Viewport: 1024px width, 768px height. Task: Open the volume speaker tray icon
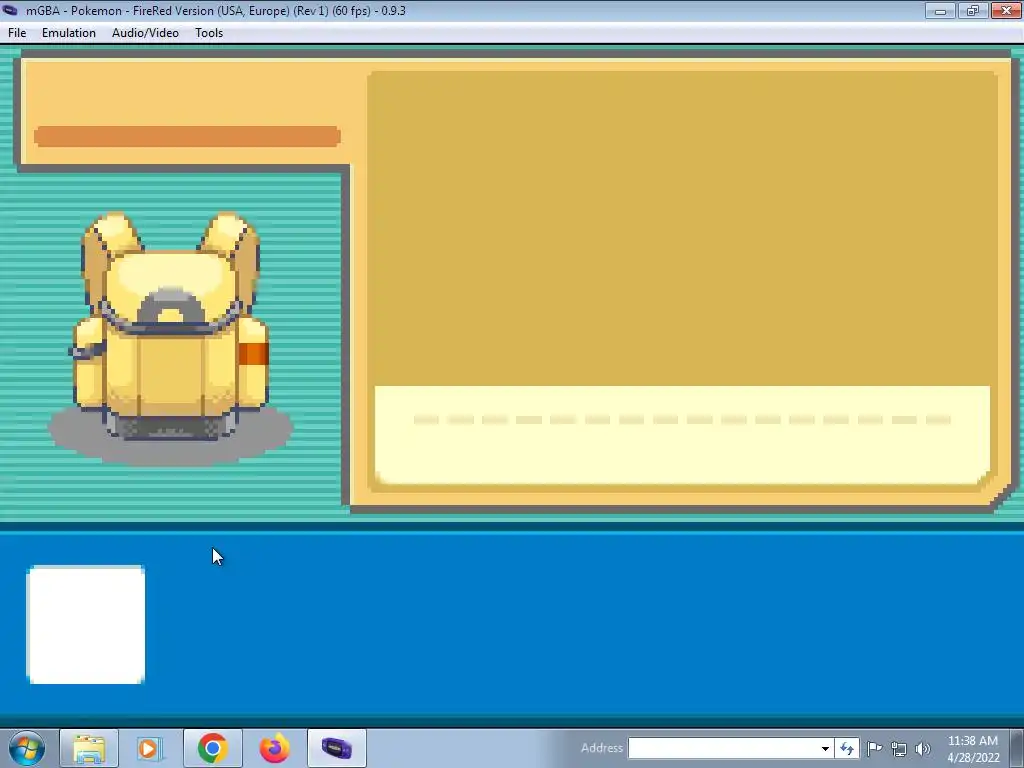923,749
